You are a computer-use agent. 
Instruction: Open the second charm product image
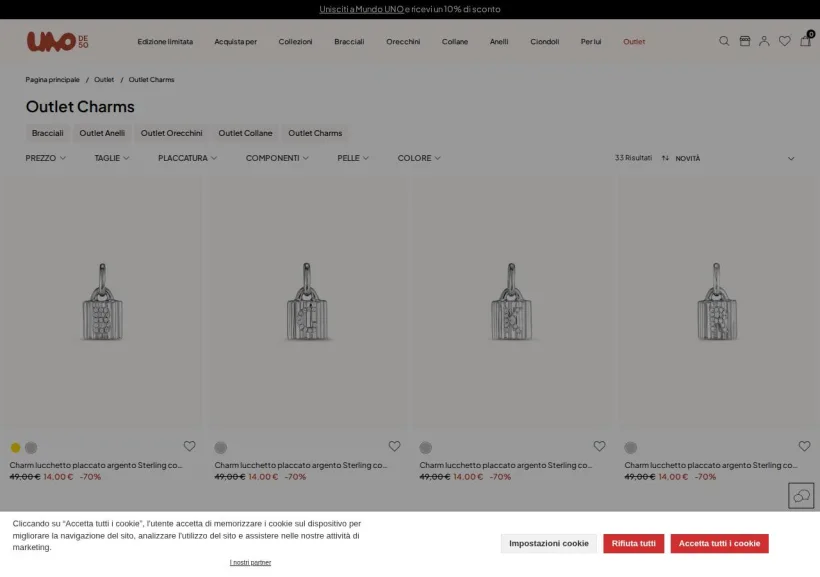click(x=308, y=302)
